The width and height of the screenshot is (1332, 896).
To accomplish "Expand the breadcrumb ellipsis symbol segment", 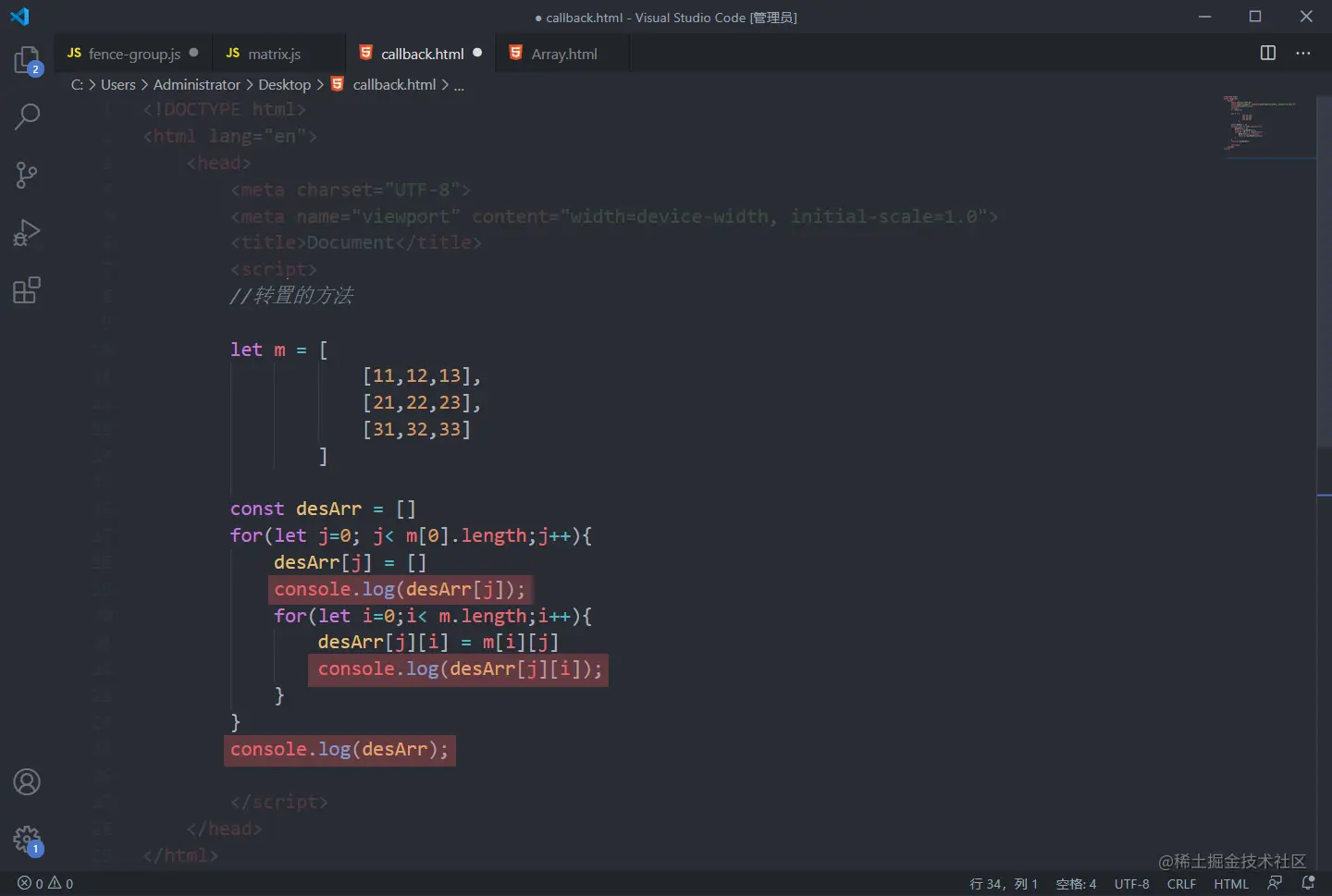I will click(459, 85).
